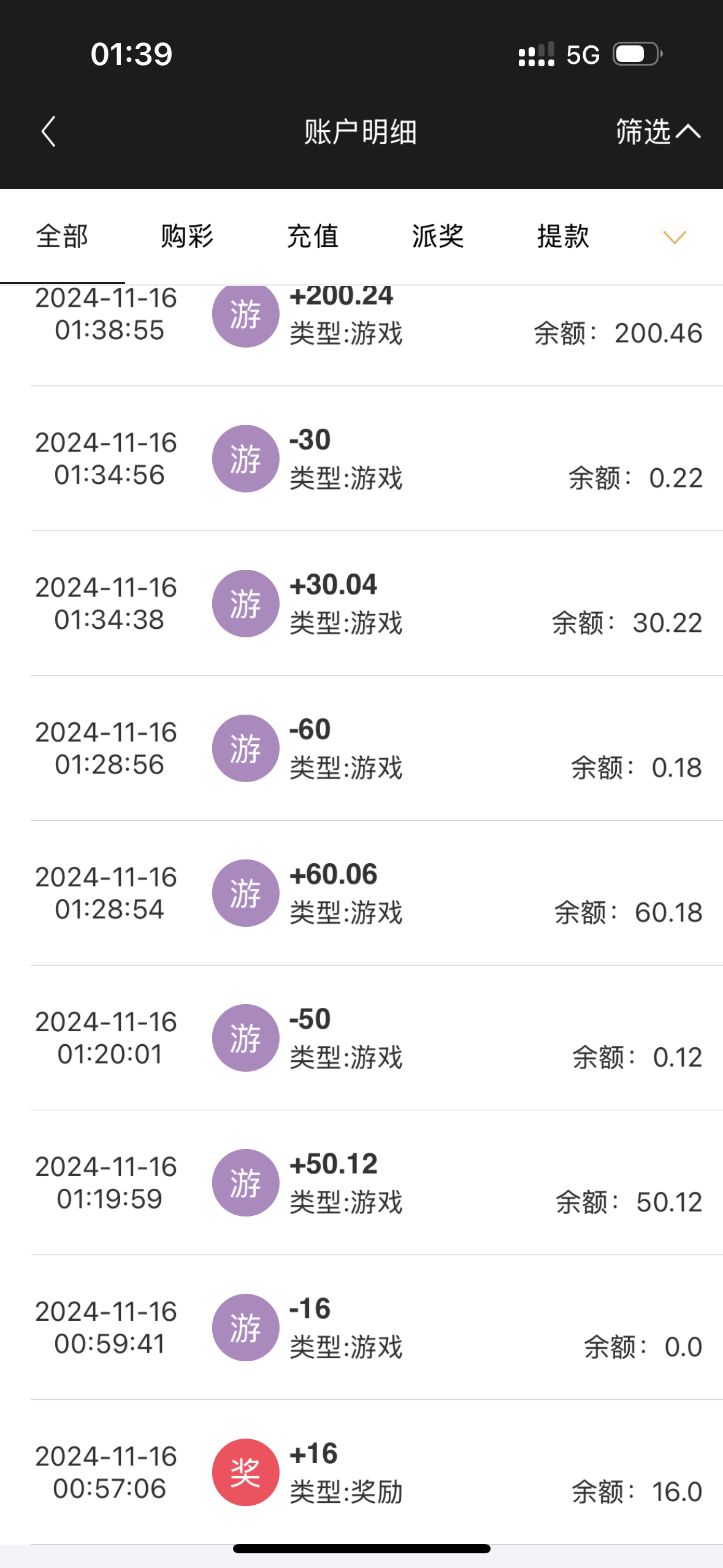Tap the game icon beside the +60.06 entry
This screenshot has height=1568, width=723.
[245, 893]
